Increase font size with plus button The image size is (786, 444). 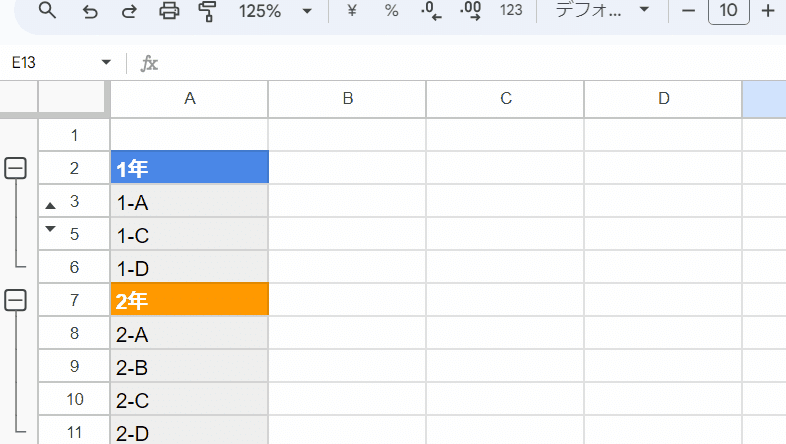[767, 11]
